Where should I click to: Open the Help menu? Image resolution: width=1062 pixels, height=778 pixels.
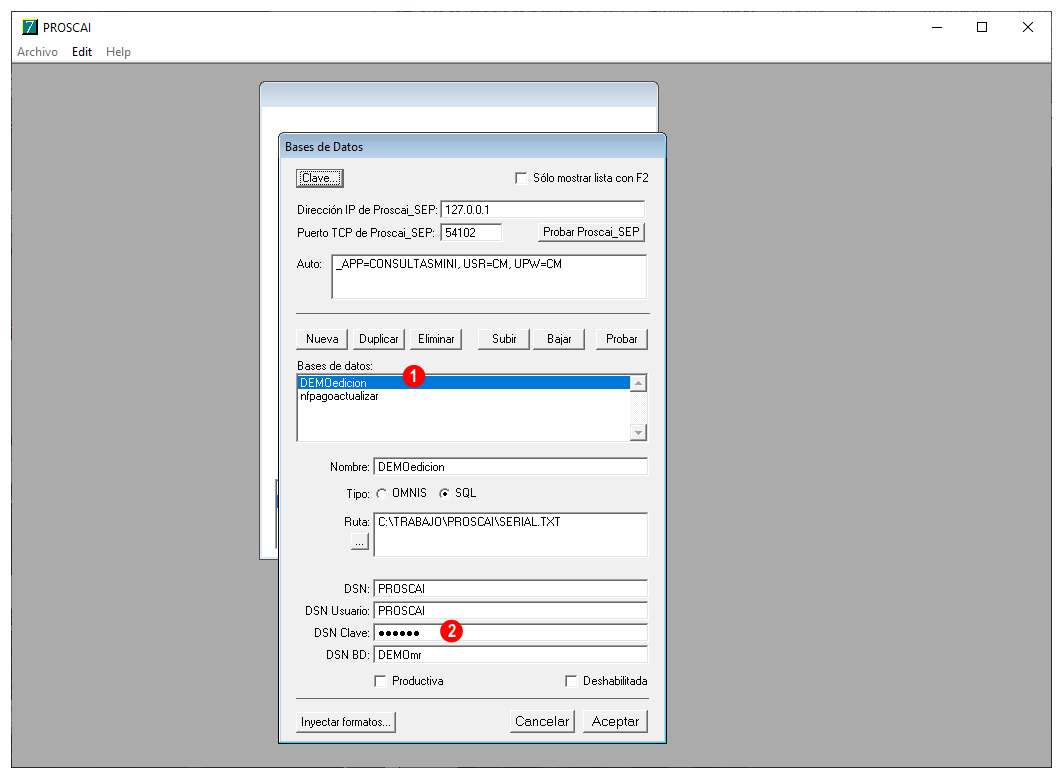pyautogui.click(x=118, y=52)
